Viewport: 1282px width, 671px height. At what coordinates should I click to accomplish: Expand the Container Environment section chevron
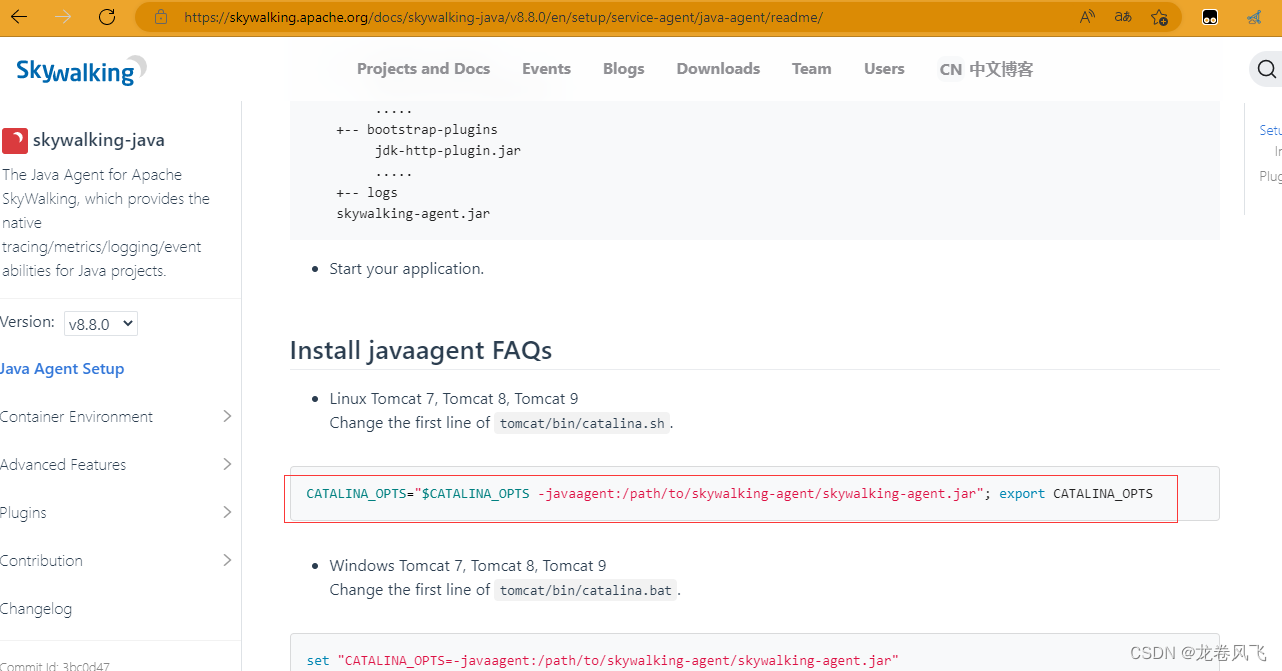(227, 416)
